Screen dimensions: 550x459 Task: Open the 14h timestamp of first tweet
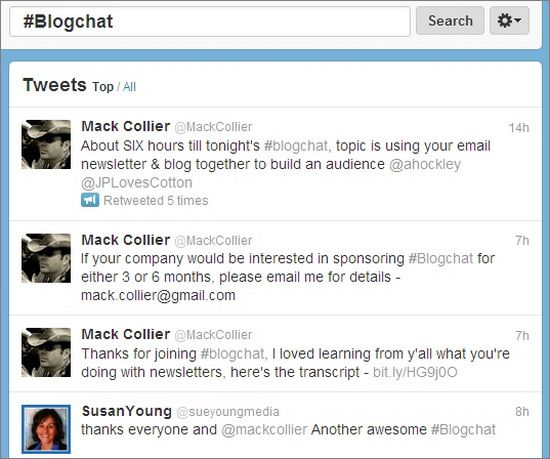point(519,128)
